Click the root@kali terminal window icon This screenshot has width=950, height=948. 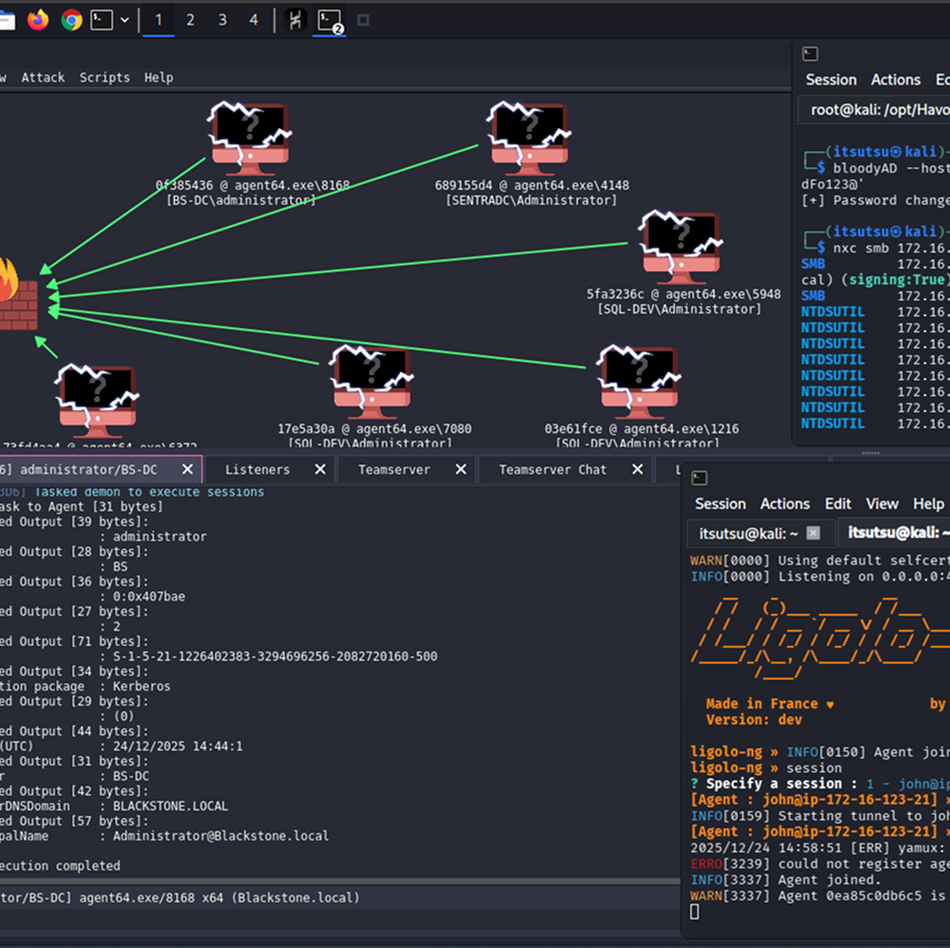point(810,54)
